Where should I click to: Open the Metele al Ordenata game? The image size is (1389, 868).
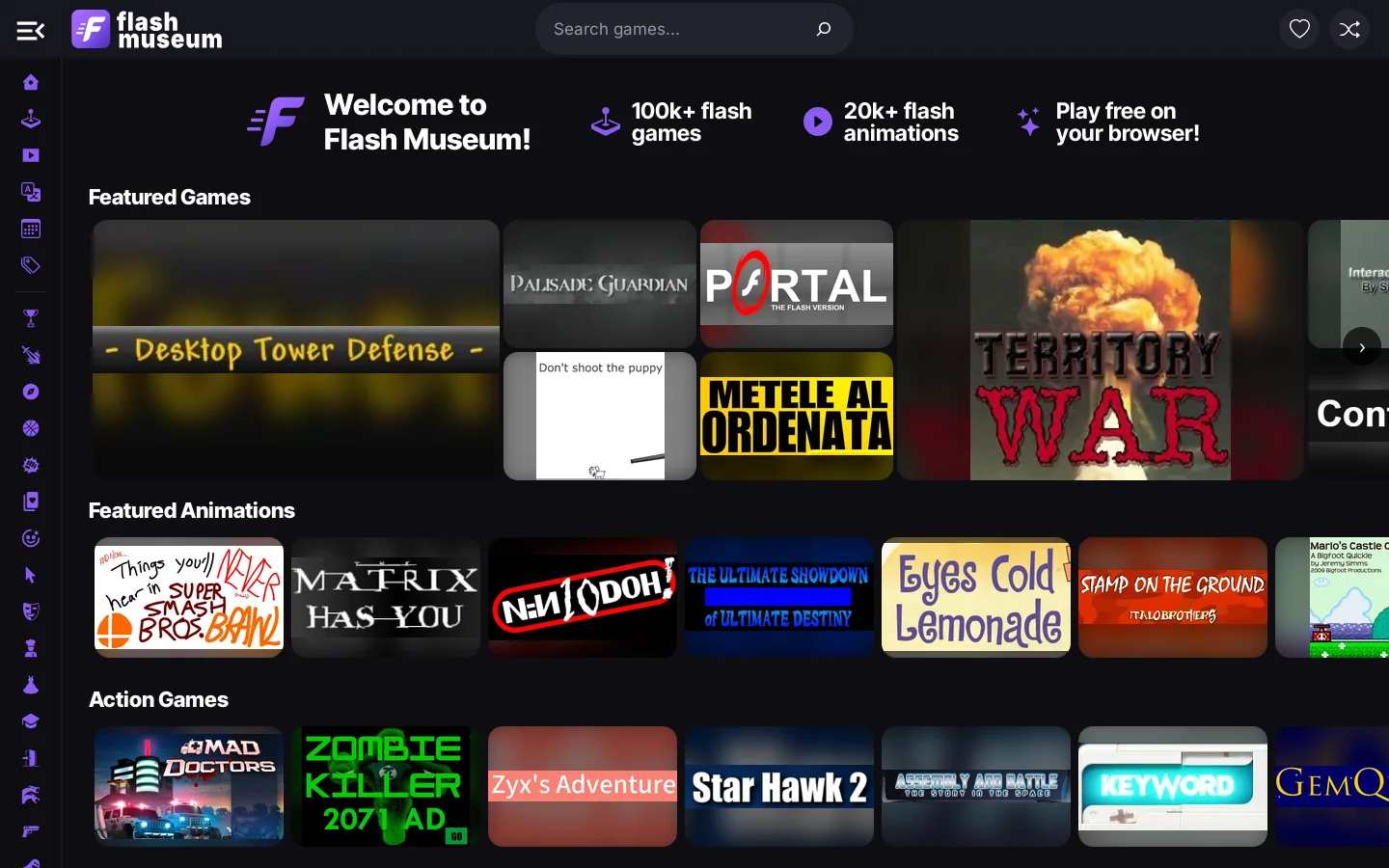click(797, 416)
